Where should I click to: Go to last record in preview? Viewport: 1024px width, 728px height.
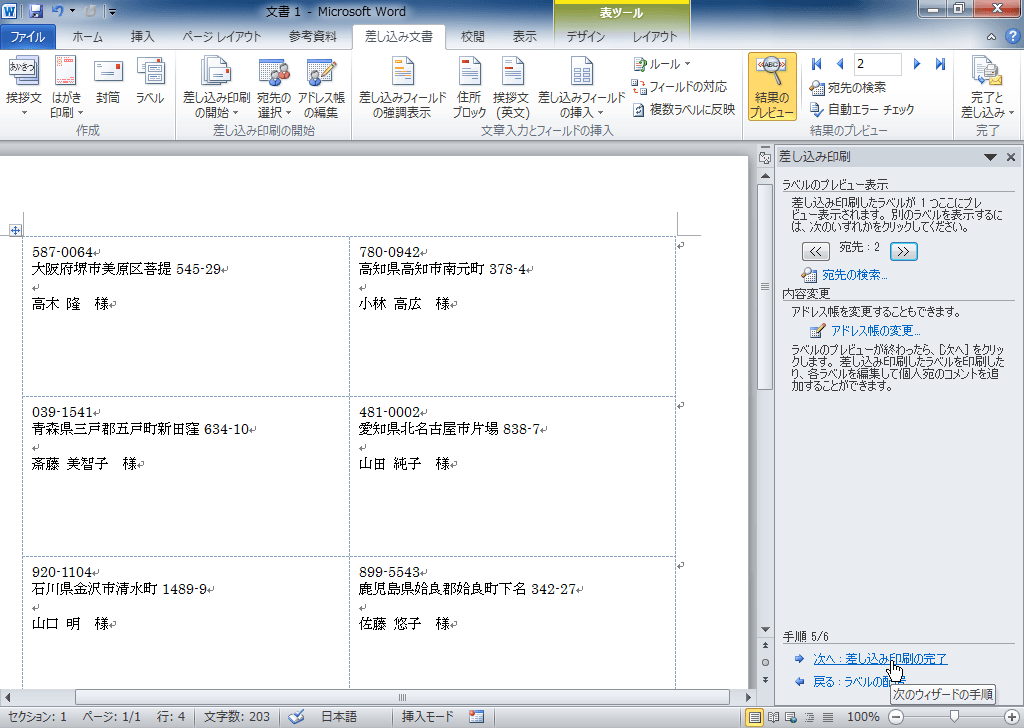point(940,63)
